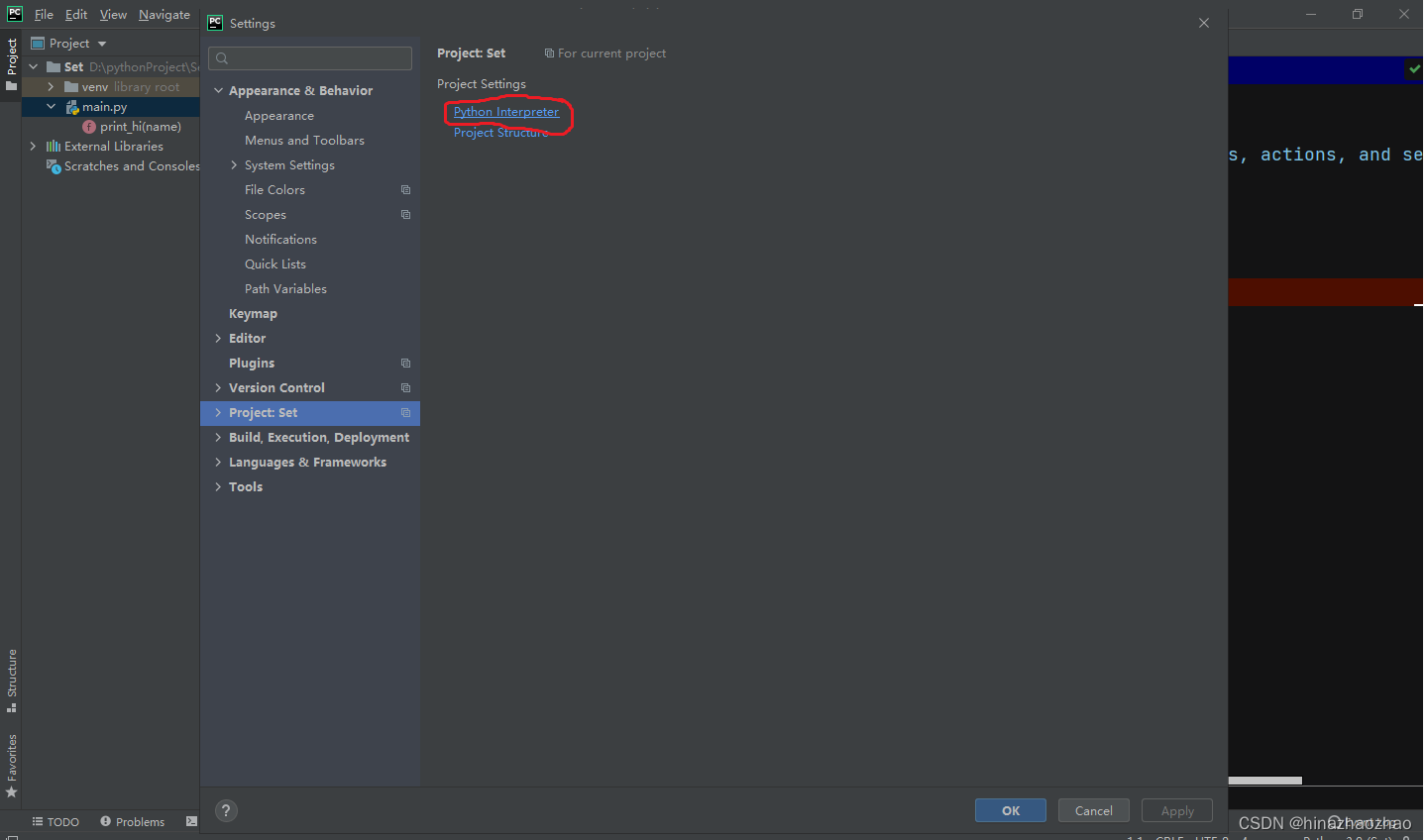Select Notifications settings

pos(280,240)
